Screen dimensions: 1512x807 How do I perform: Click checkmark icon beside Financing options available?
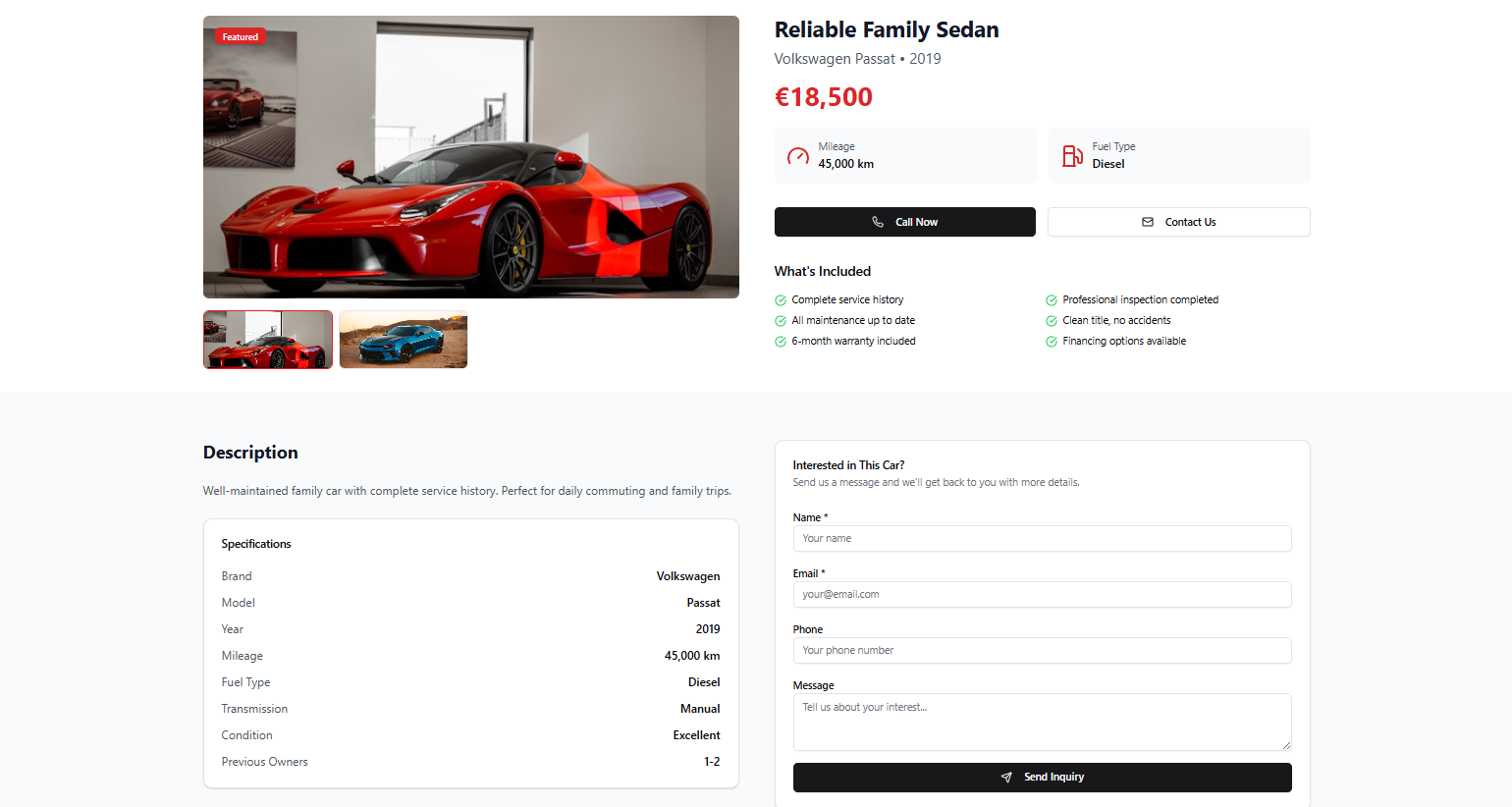coord(1052,342)
